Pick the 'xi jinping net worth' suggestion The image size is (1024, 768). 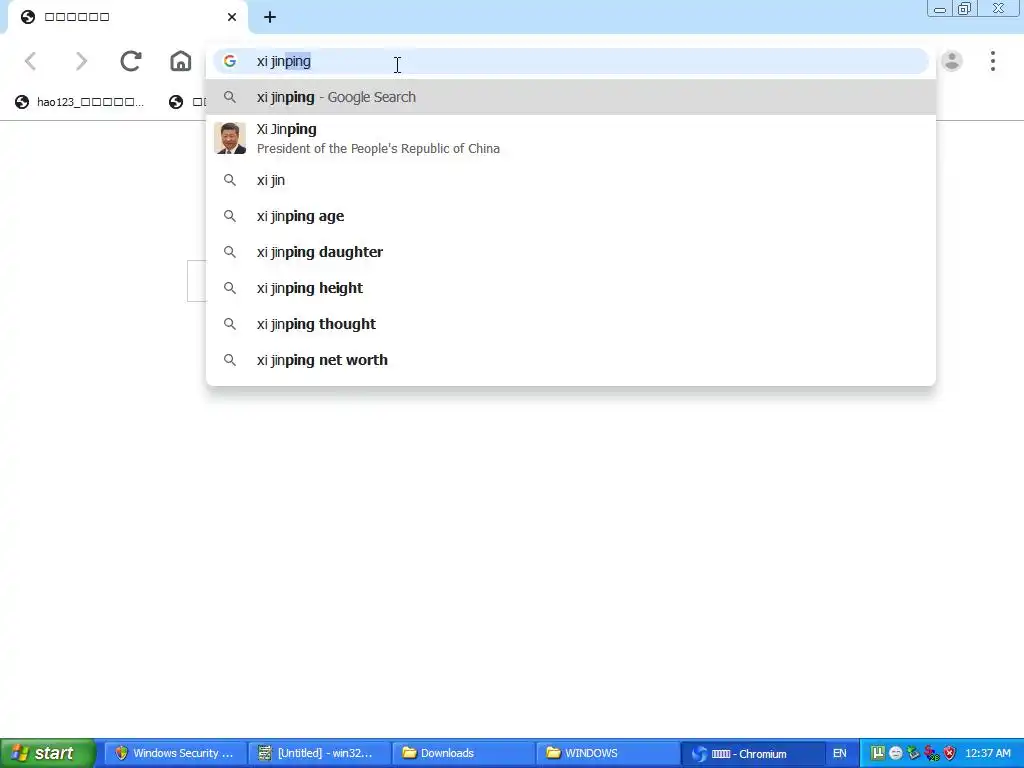click(x=571, y=360)
